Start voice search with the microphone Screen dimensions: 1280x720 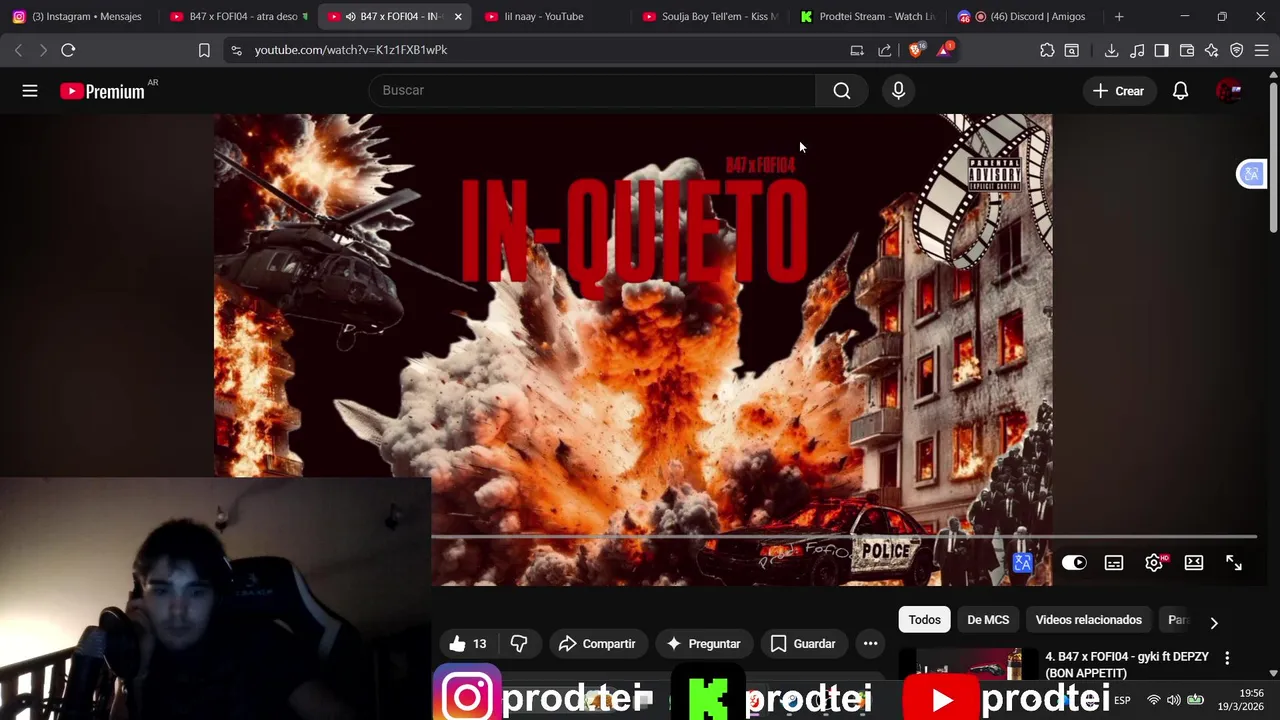898,91
